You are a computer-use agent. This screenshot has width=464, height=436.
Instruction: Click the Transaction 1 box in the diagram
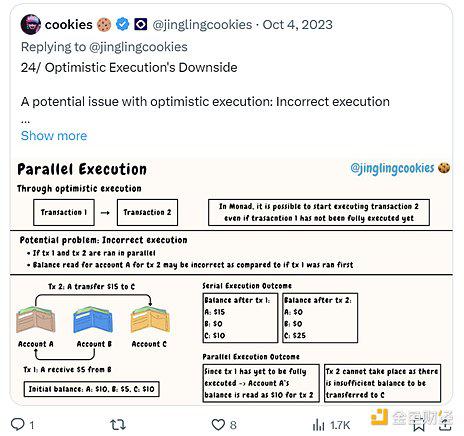point(64,212)
